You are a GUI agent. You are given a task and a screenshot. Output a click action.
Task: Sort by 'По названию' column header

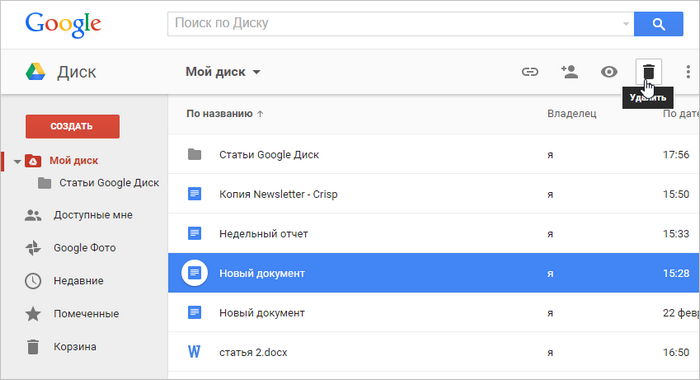click(220, 114)
